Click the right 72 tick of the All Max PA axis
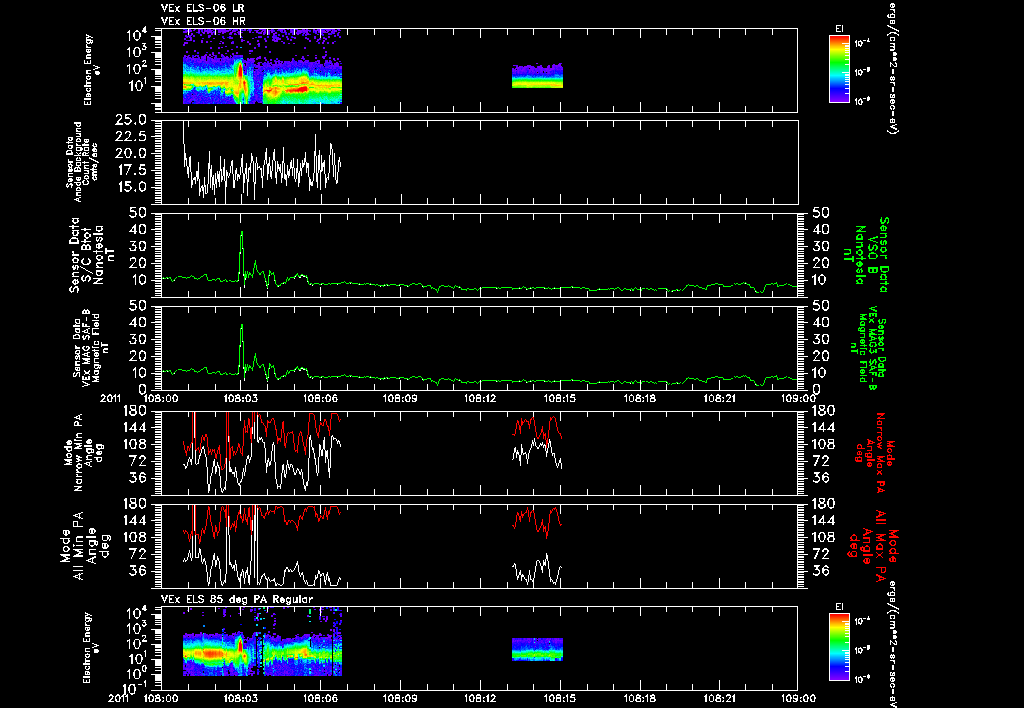Image resolution: width=1024 pixels, height=708 pixels. [820, 554]
